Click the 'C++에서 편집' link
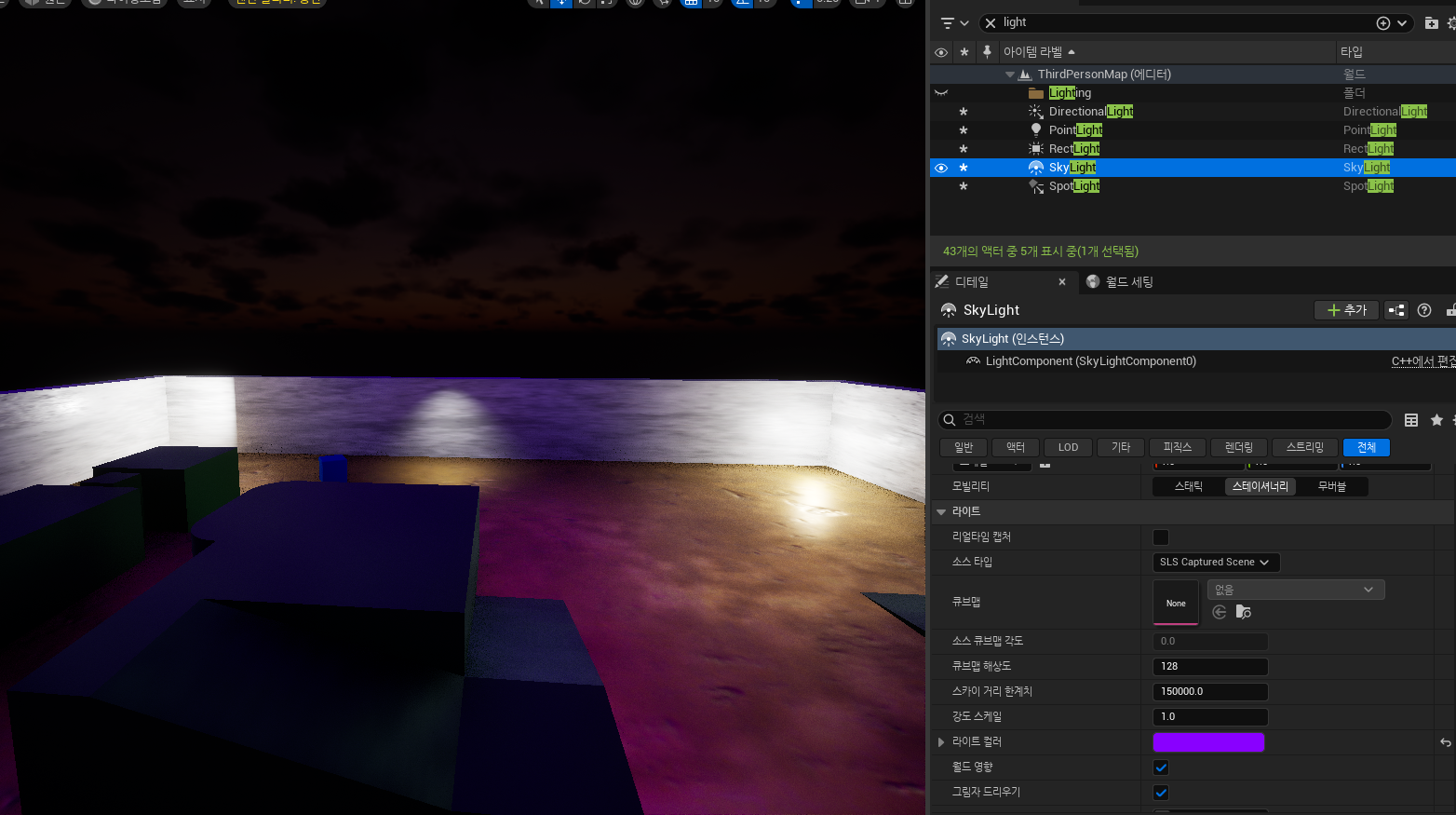This screenshot has width=1456, height=815. point(1423,361)
